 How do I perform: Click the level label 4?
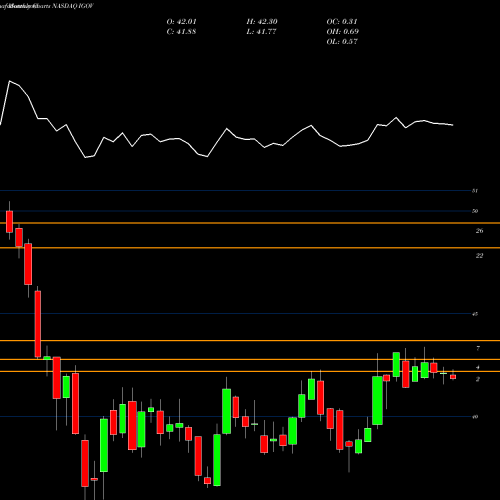tap(478, 367)
